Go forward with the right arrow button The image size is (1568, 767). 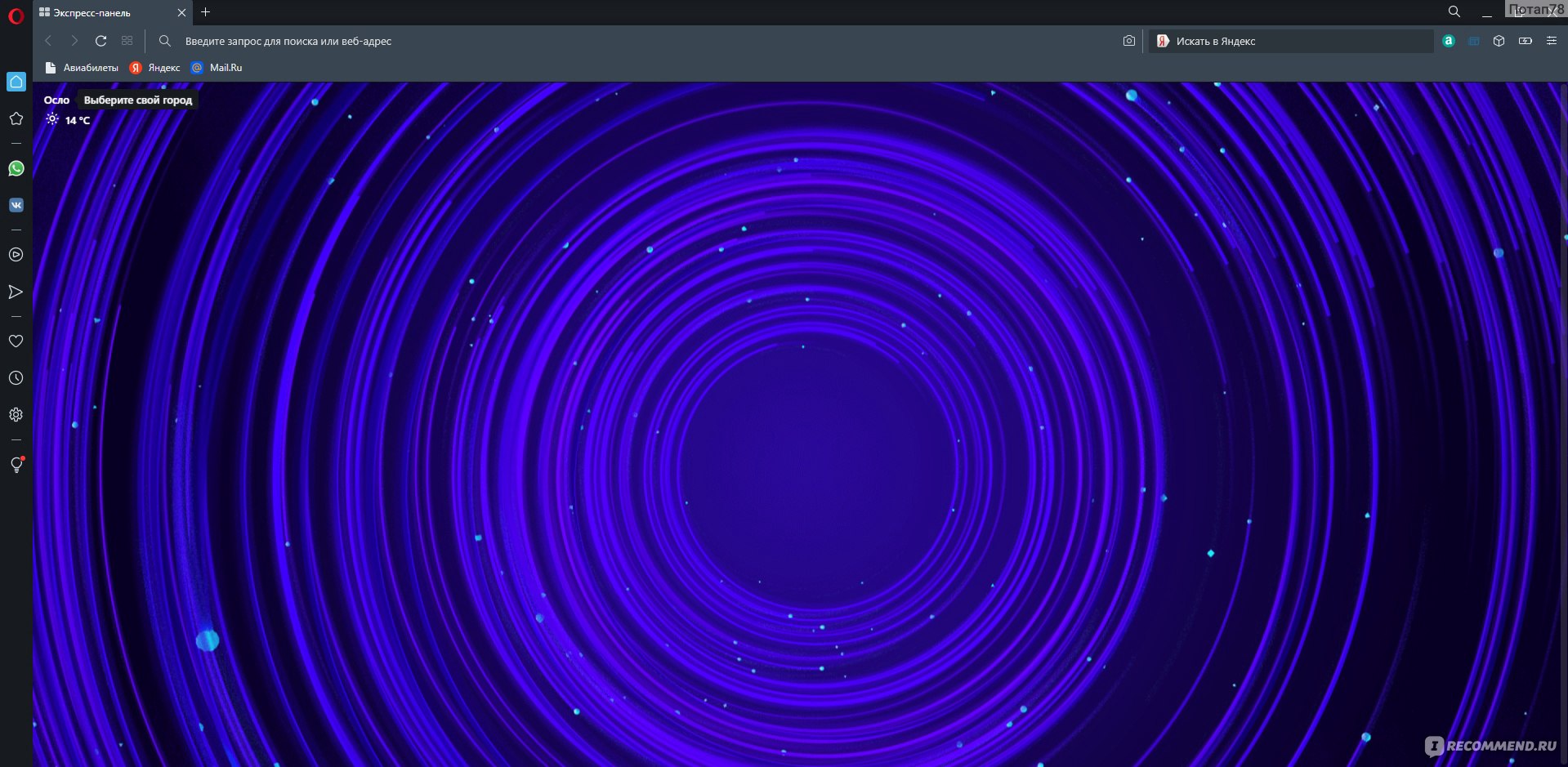[74, 41]
